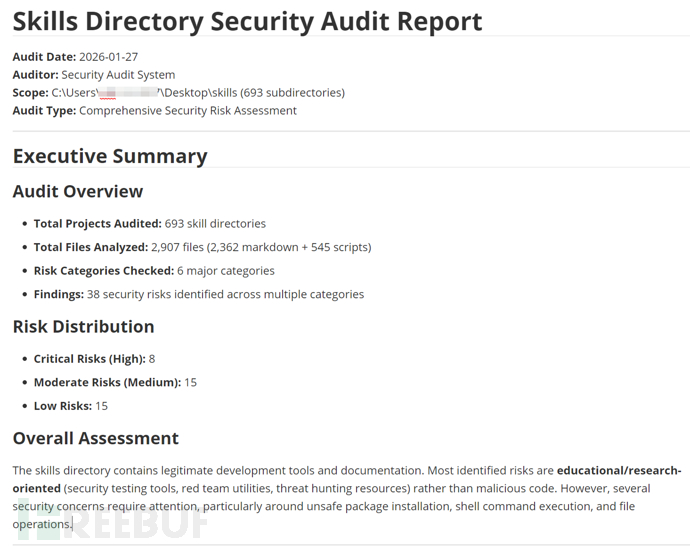Click the Skills Directory Security Audit Report title
The width and height of the screenshot is (690, 547).
point(247,21)
